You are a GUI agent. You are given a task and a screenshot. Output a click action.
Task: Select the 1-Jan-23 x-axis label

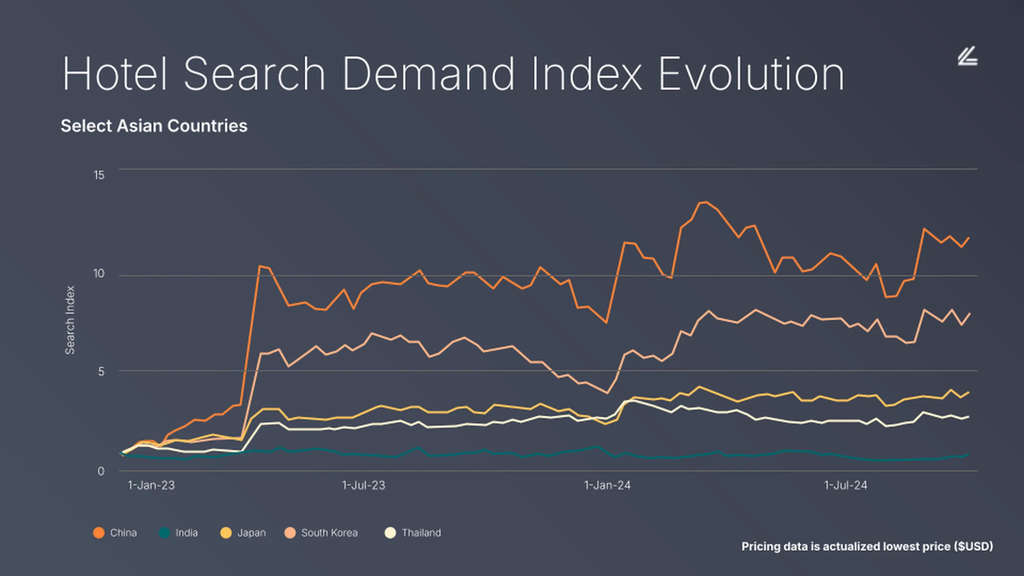coord(151,486)
